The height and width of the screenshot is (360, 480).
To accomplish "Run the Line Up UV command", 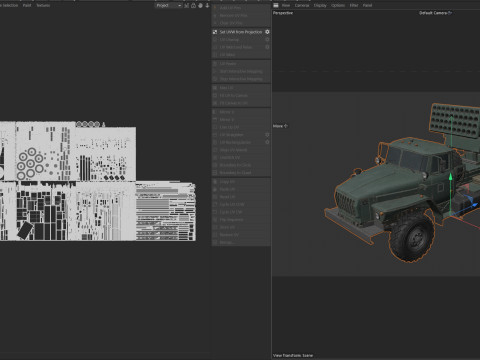I will 241,127.
